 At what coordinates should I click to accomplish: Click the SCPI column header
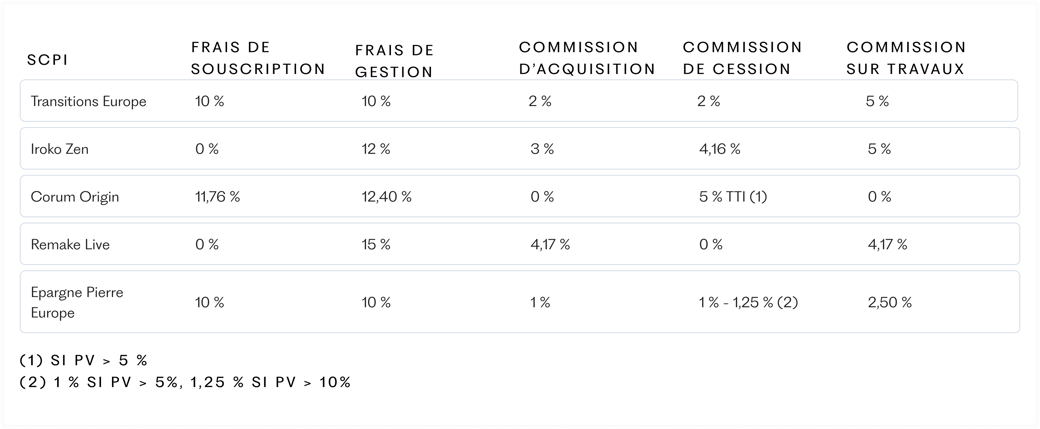[48, 60]
